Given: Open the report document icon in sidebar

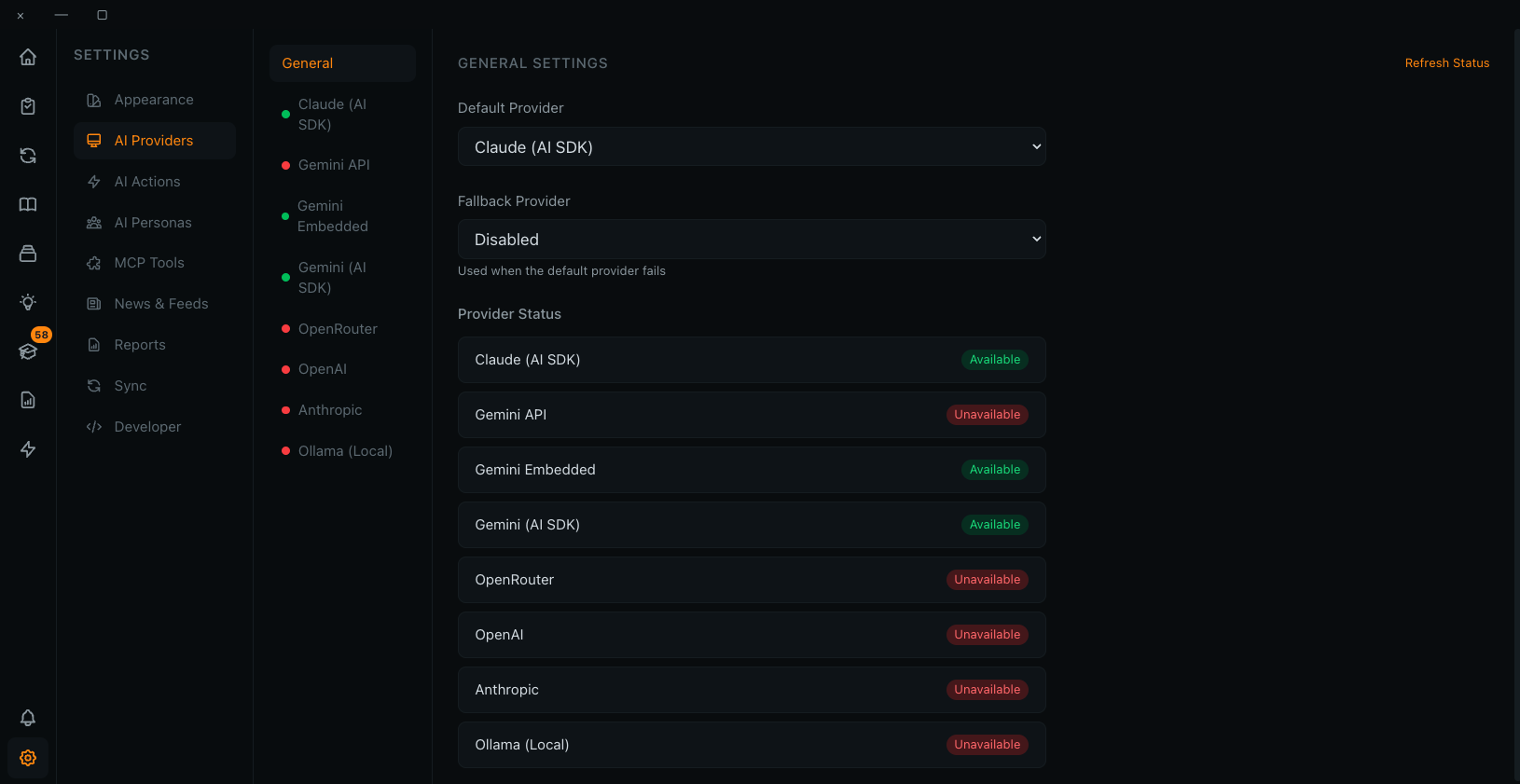Looking at the screenshot, I should point(28,400).
